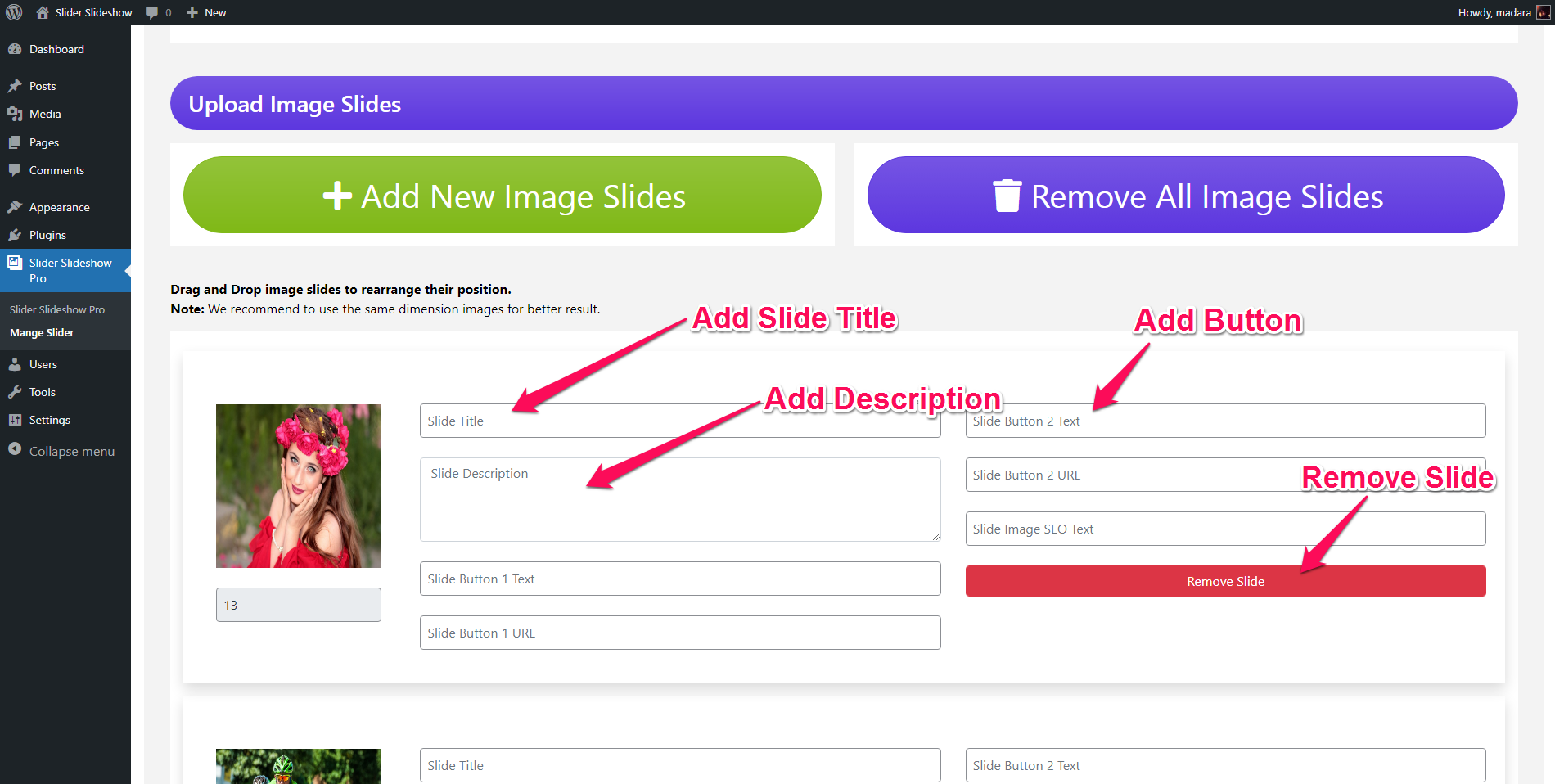Viewport: 1555px width, 784px height.
Task: Click Howdy, madara account link
Action: 1504,12
